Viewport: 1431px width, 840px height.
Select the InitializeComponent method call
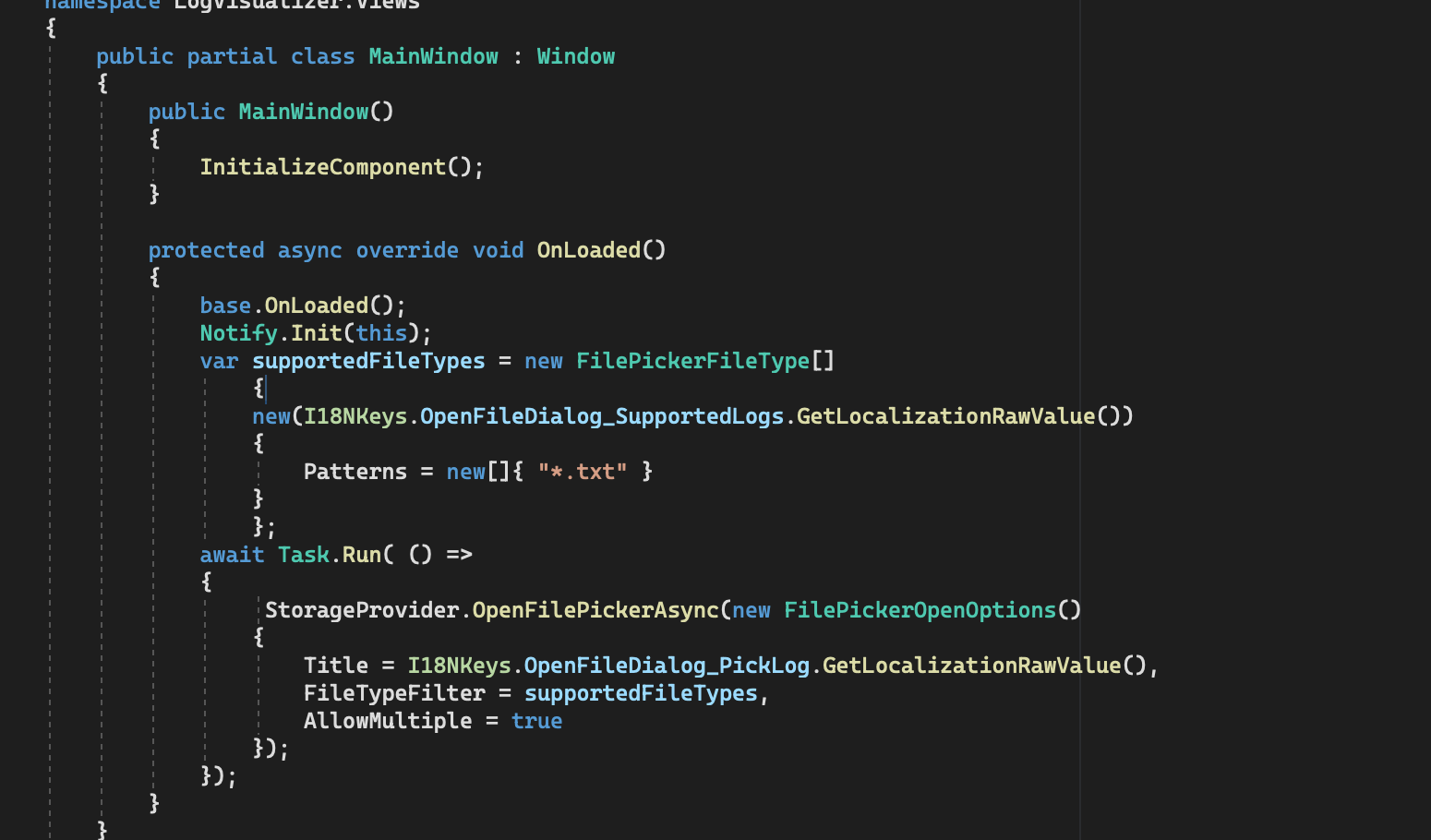[x=324, y=166]
